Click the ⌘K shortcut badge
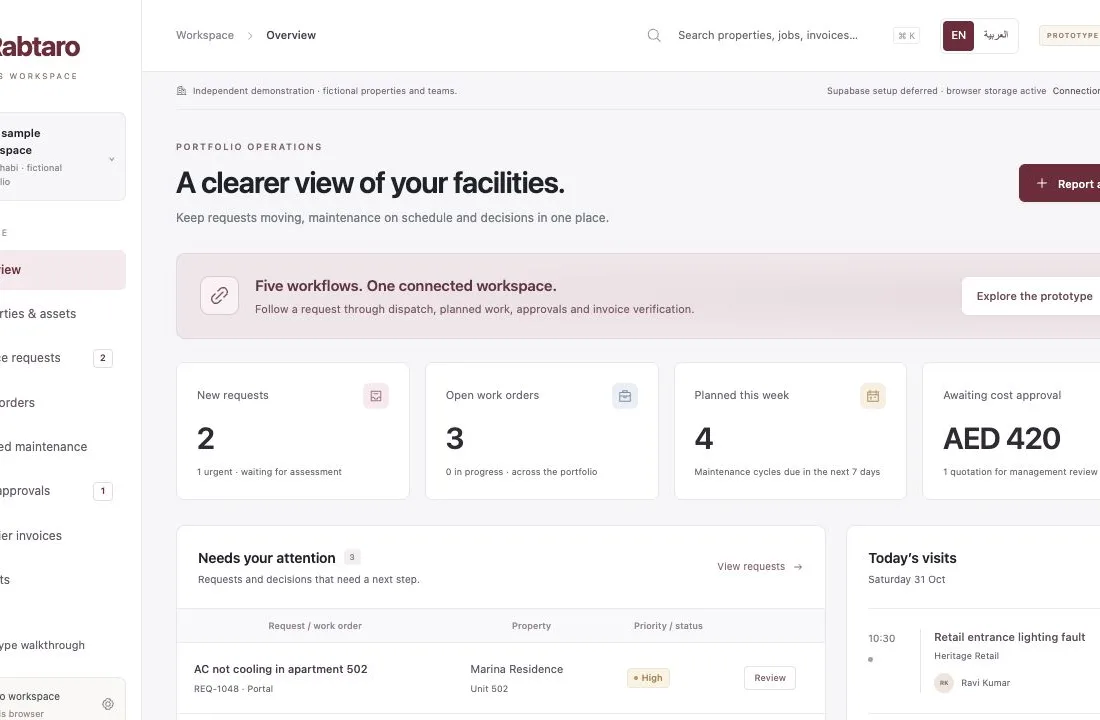This screenshot has height=720, width=1100. [906, 36]
